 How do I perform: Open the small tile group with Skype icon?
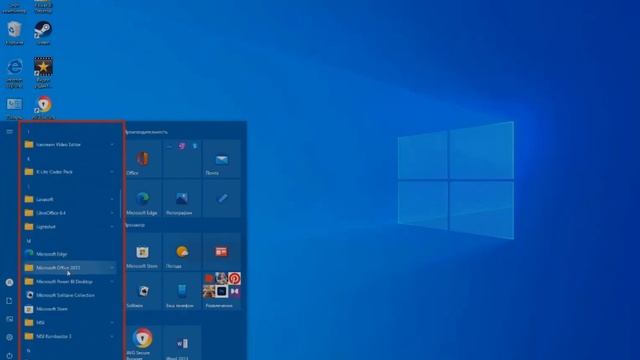pyautogui.click(x=182, y=159)
